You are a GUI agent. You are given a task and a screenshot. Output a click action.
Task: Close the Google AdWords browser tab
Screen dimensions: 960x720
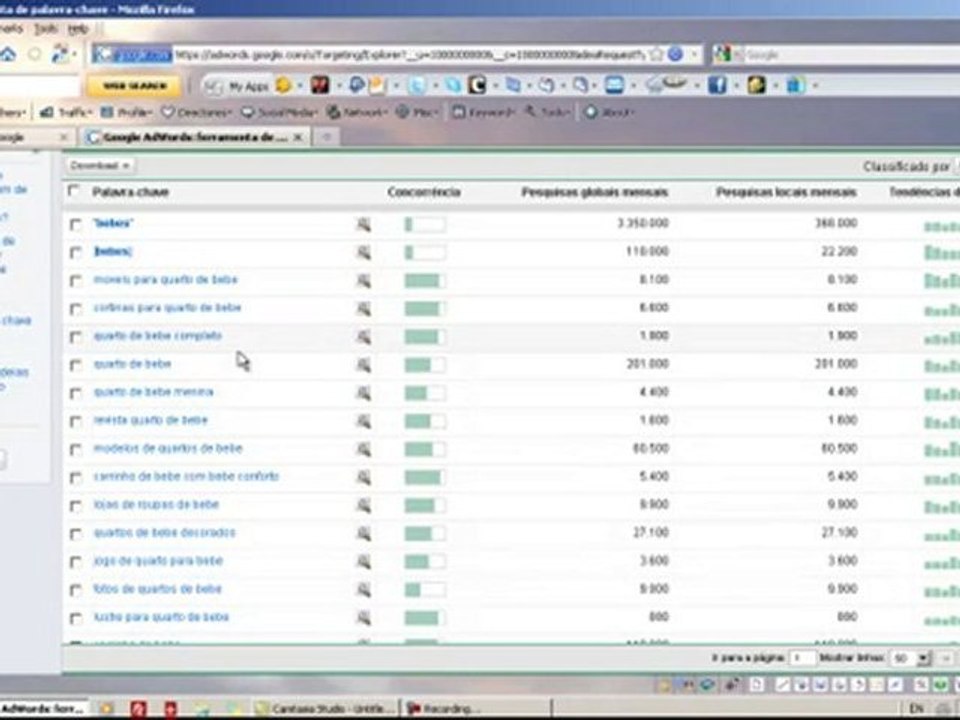tap(298, 137)
